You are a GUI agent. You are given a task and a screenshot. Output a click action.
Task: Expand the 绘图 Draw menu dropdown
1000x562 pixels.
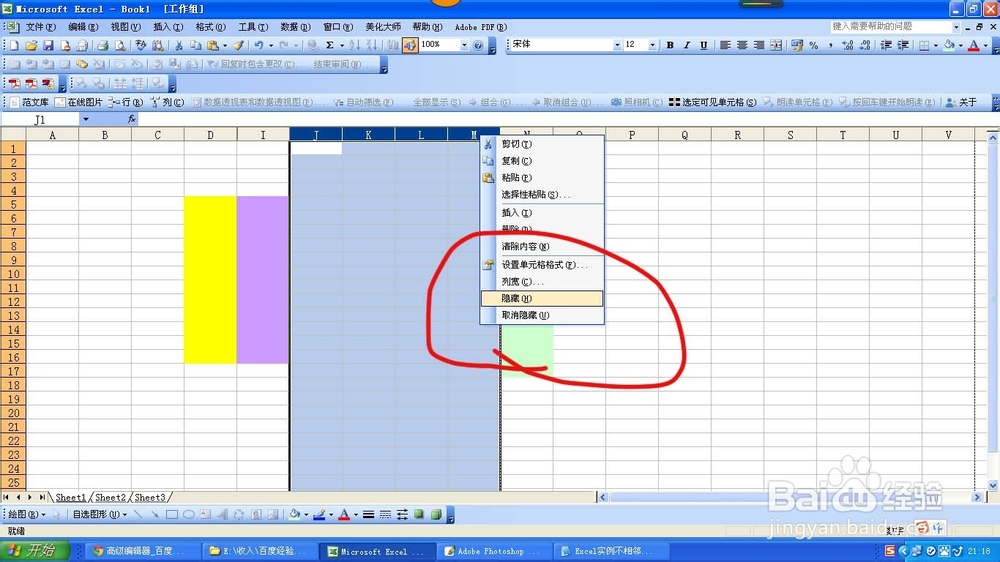tap(26, 514)
